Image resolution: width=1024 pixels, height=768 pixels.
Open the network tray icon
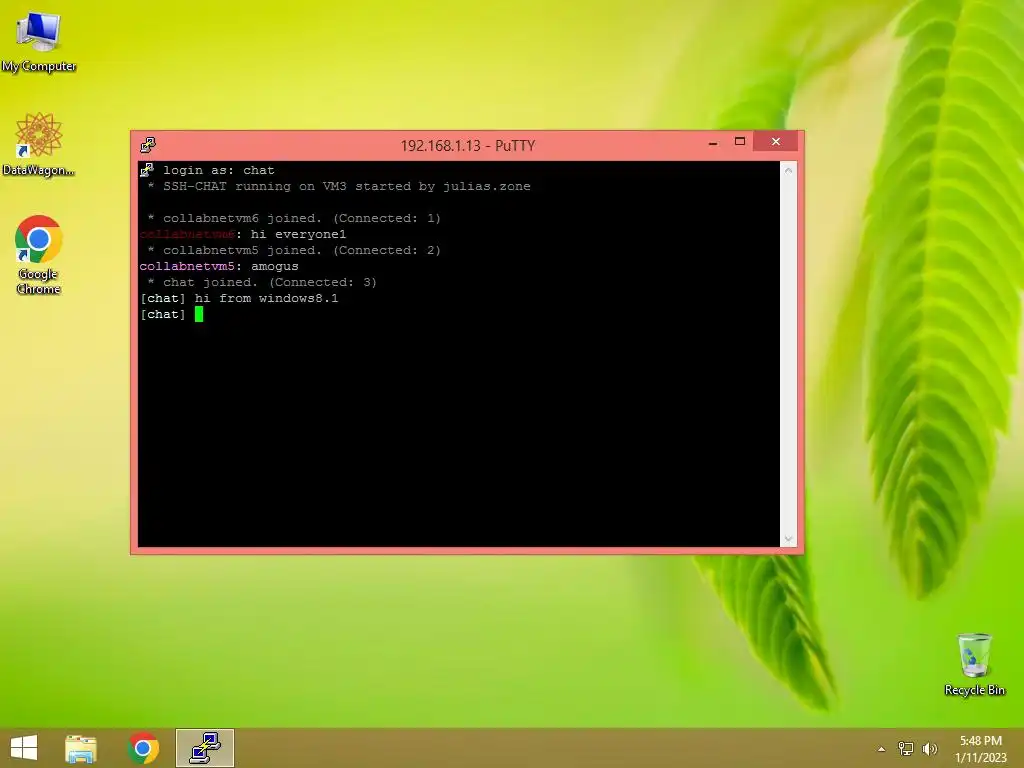point(906,749)
